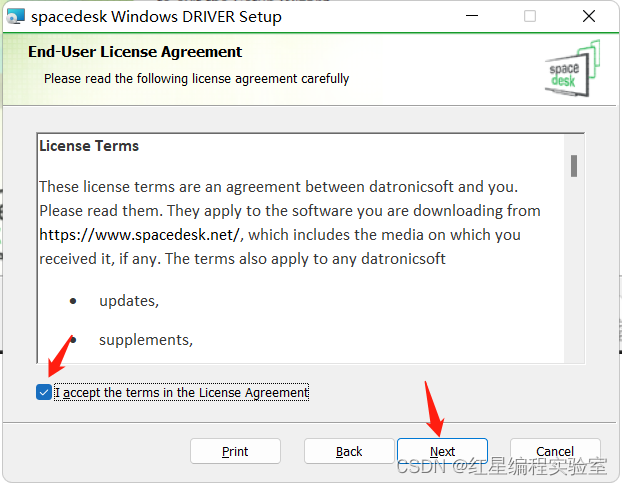622x485 pixels.
Task: Click the spacedesk monitor logo in header
Action: tap(572, 69)
